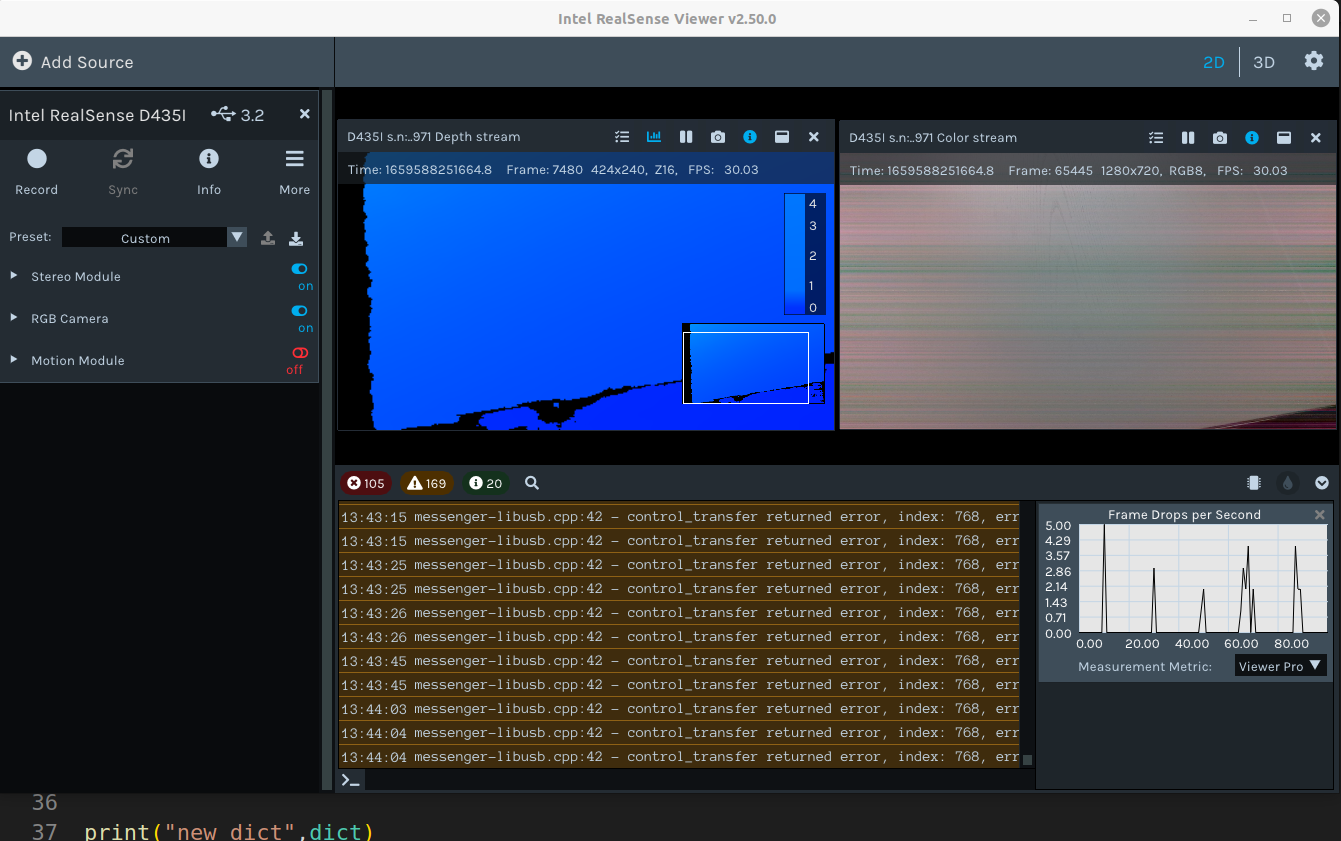The image size is (1341, 841).
Task: Click the Preset dropdown arrow
Action: tap(237, 238)
